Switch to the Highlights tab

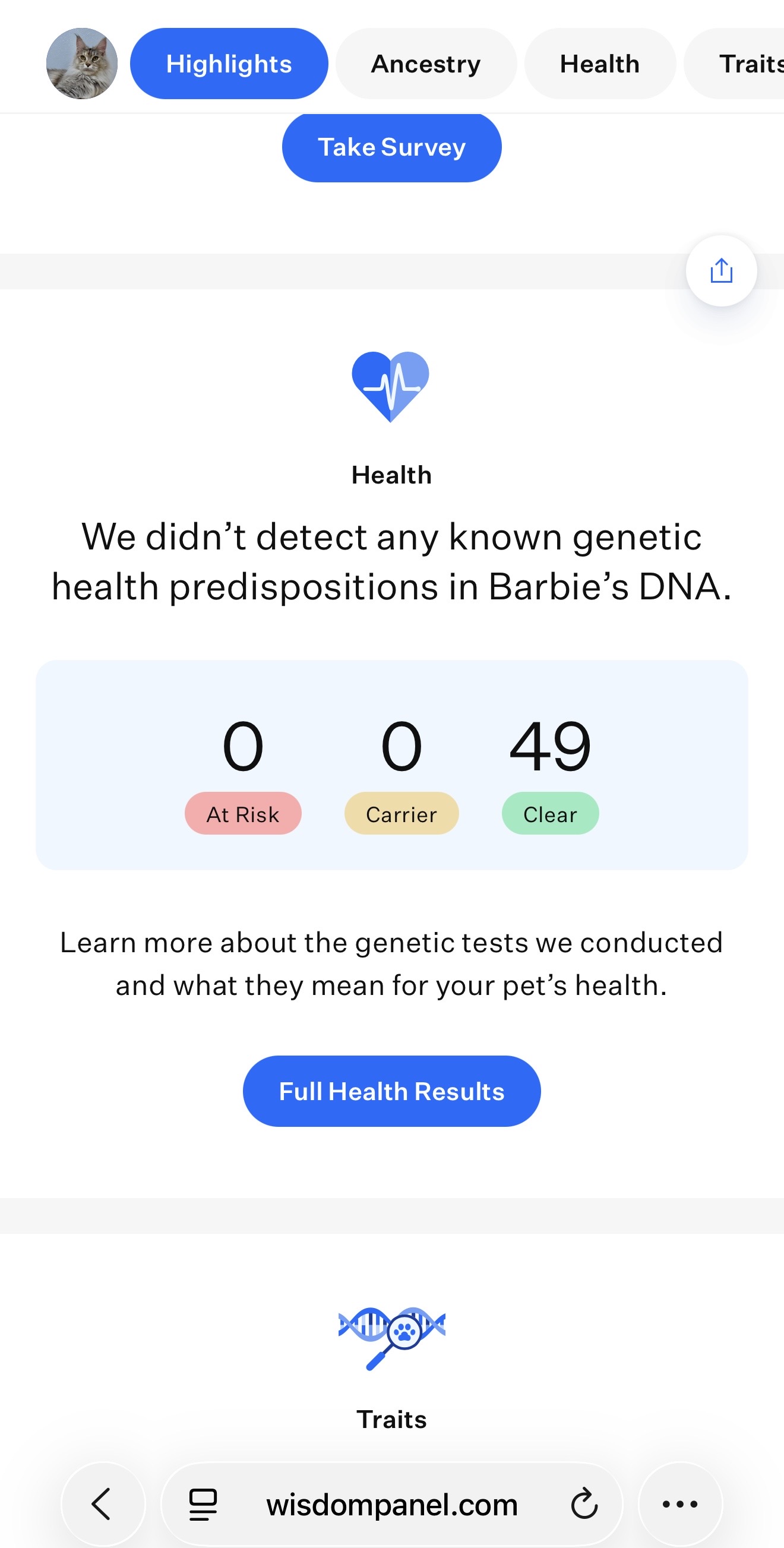229,63
